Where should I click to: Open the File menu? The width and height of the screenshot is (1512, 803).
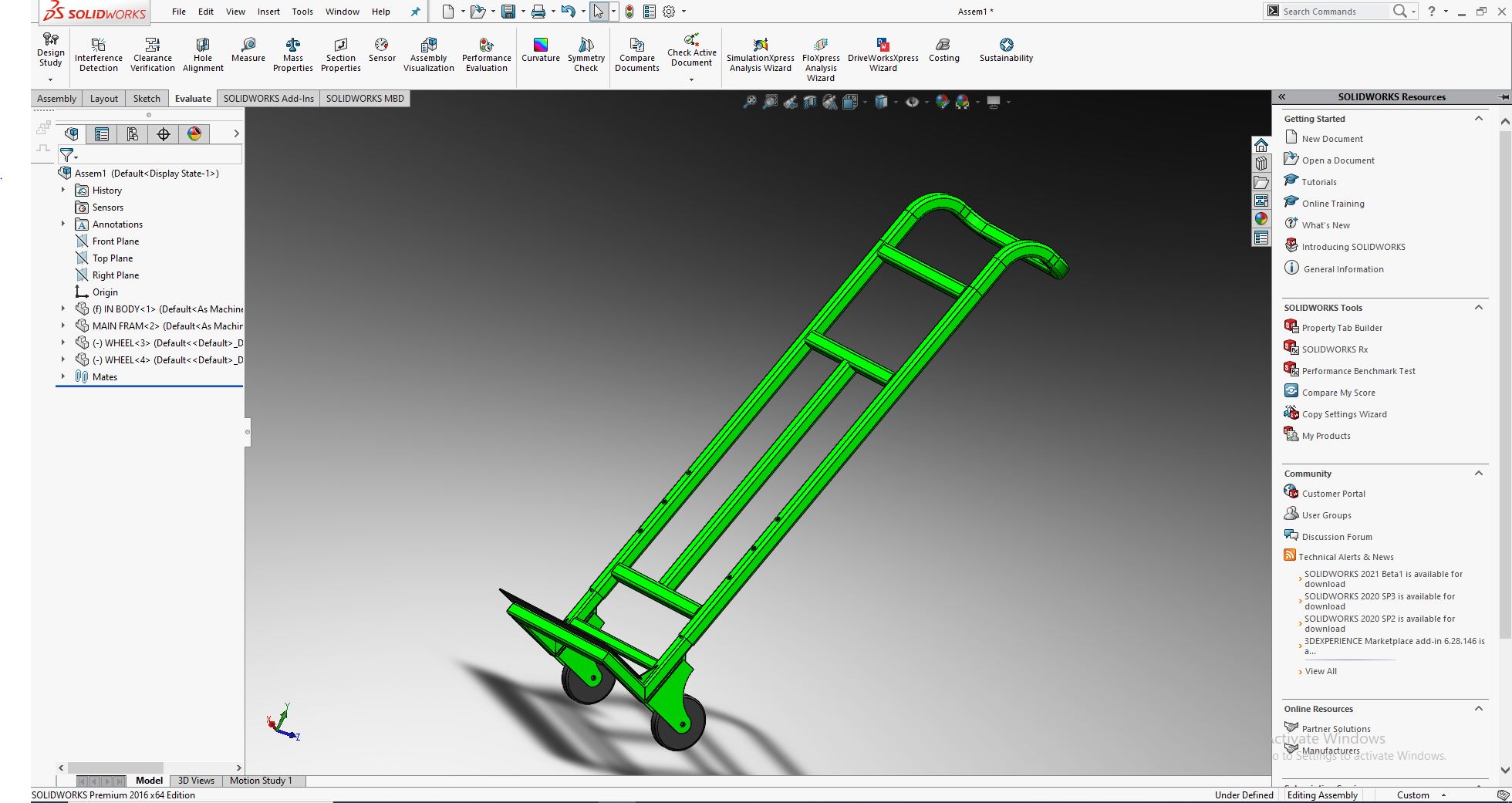(x=179, y=12)
